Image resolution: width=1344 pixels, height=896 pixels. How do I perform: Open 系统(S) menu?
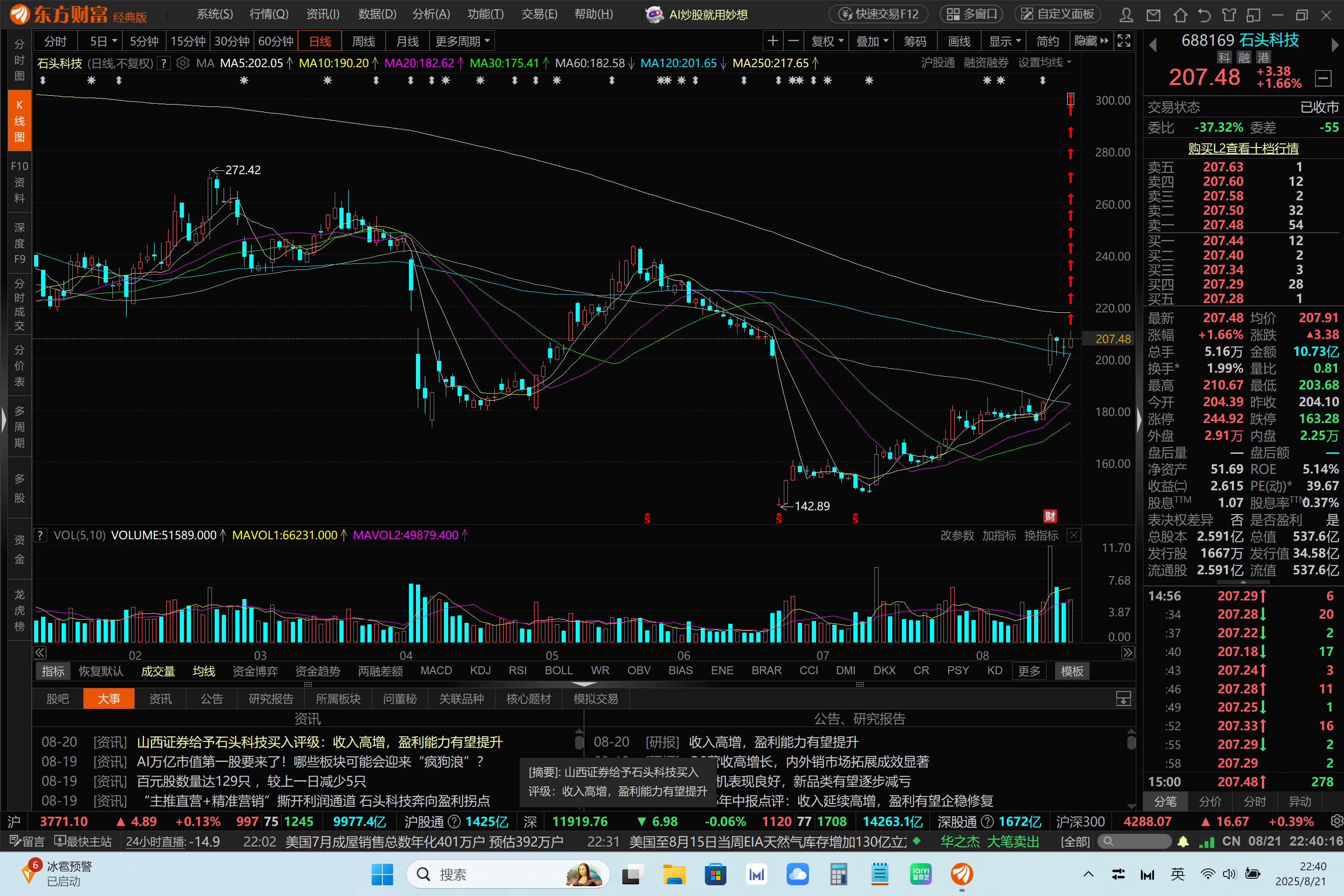[x=215, y=14]
